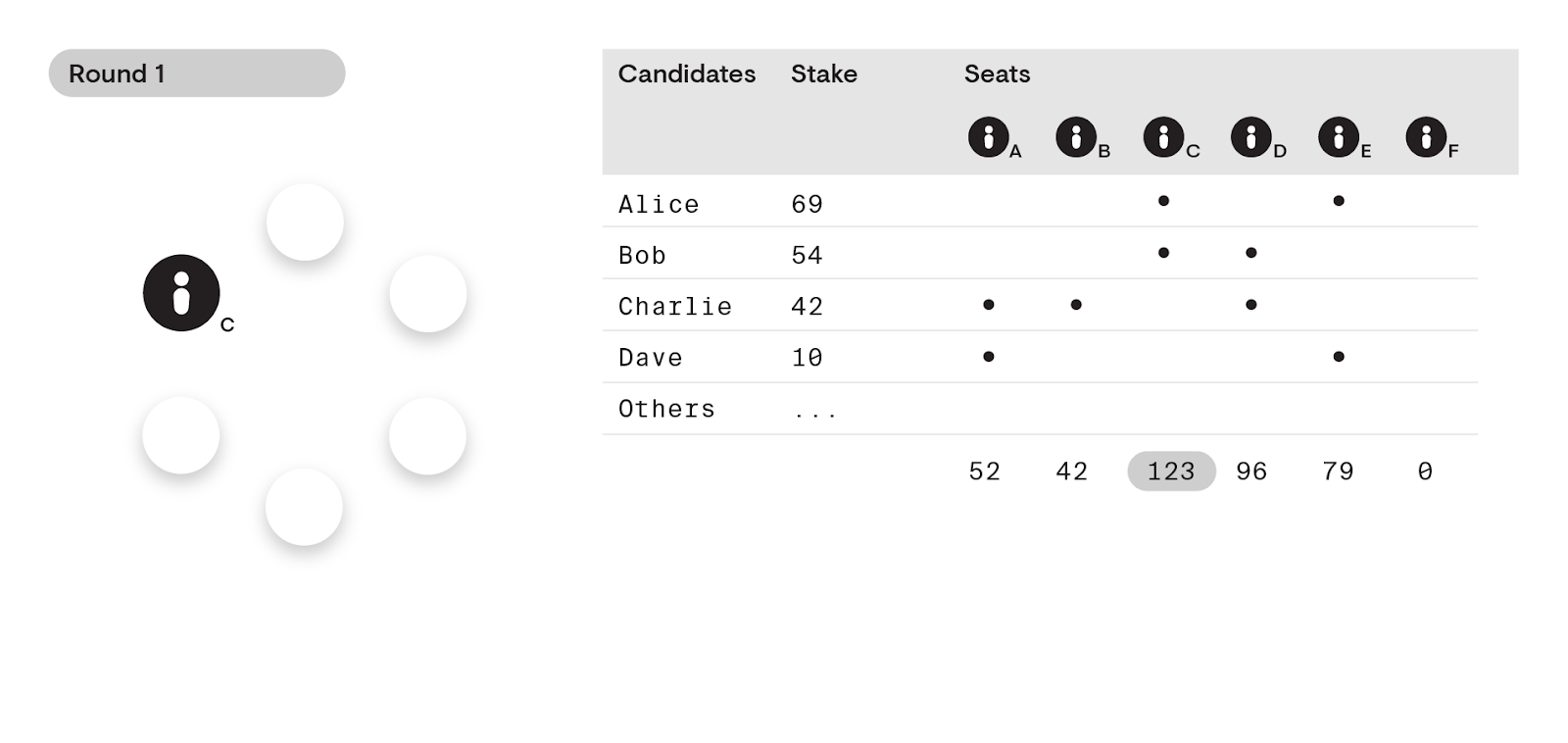Click seat F icon in table header
The image size is (1568, 743).
click(1426, 137)
